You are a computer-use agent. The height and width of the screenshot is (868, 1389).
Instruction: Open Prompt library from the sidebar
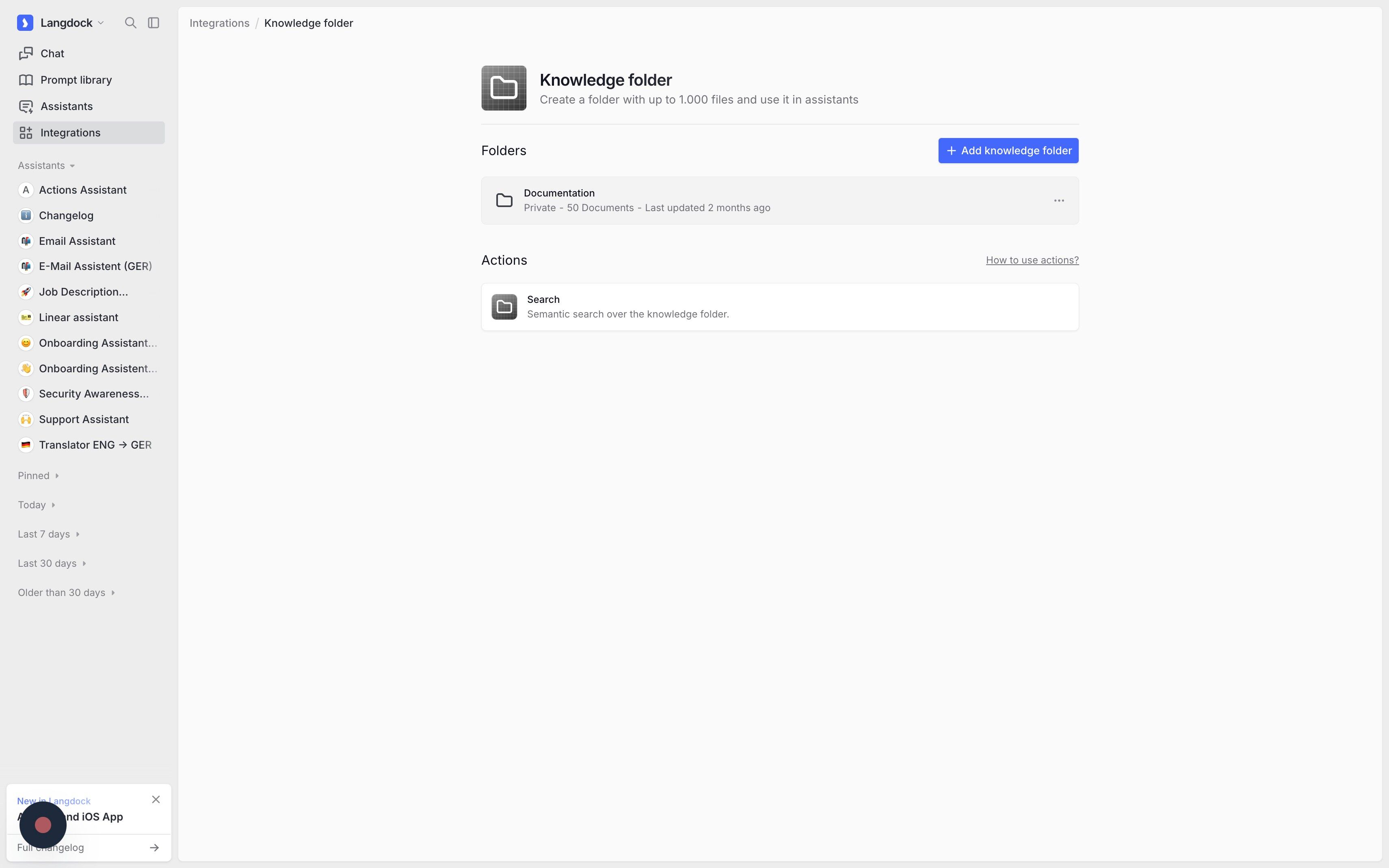pos(76,80)
